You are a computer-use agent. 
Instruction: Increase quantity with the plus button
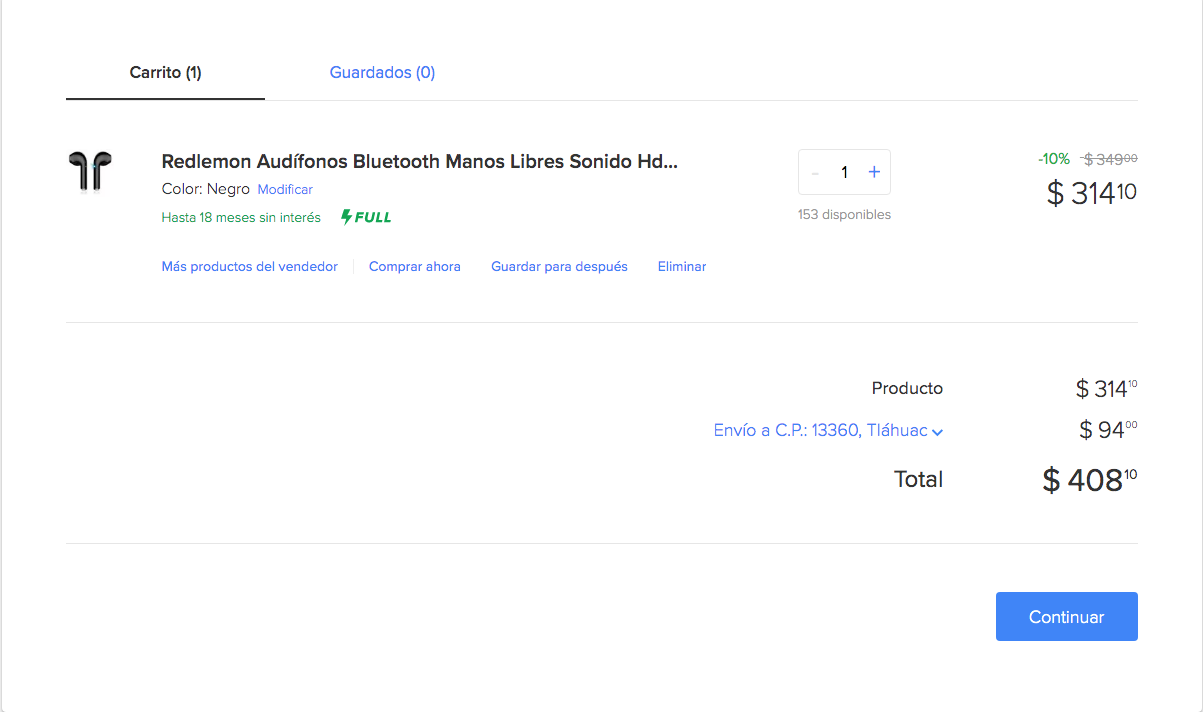[x=874, y=172]
